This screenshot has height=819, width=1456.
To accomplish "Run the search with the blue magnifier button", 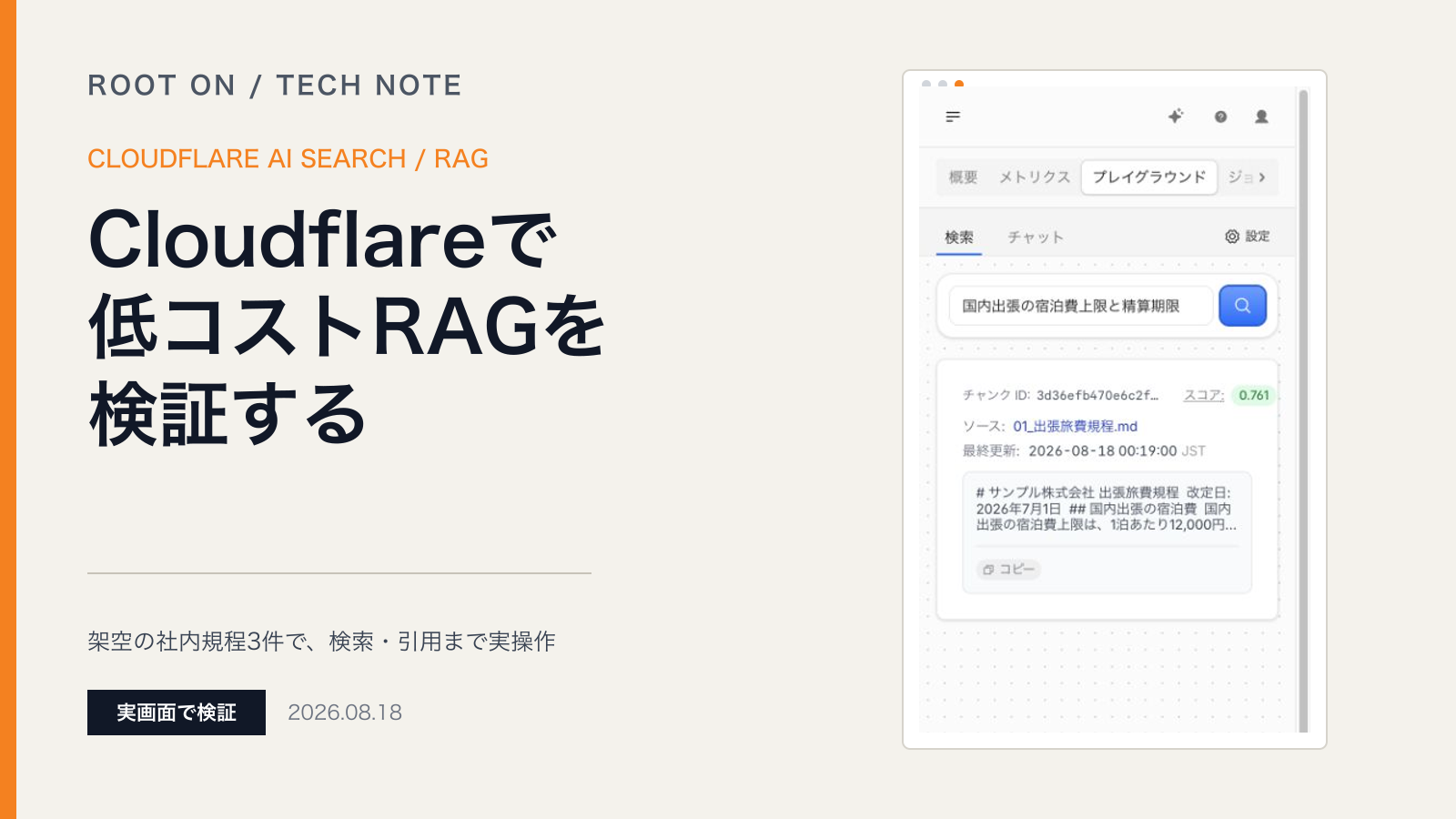I will click(x=1242, y=306).
